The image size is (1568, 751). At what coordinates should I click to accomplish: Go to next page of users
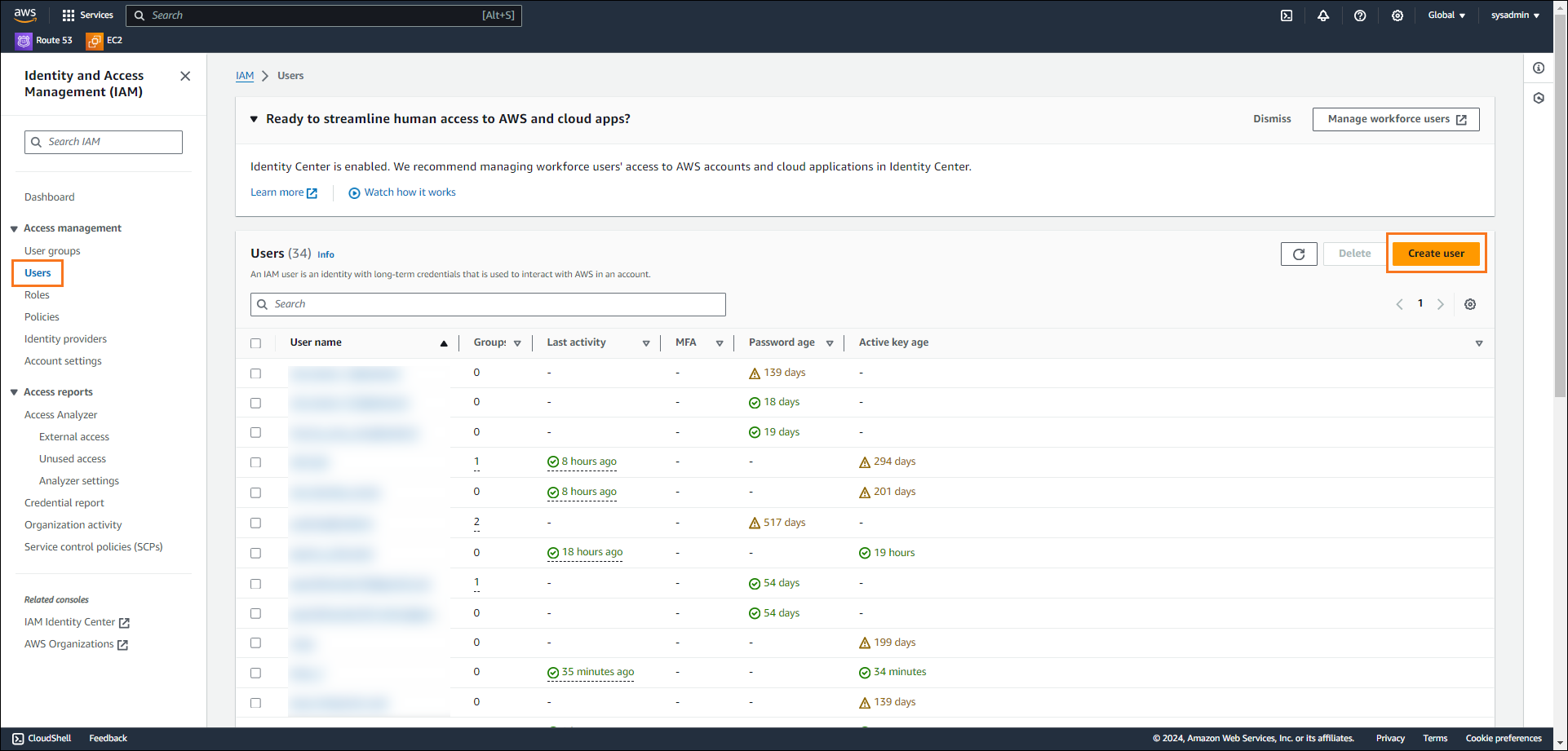click(x=1441, y=304)
